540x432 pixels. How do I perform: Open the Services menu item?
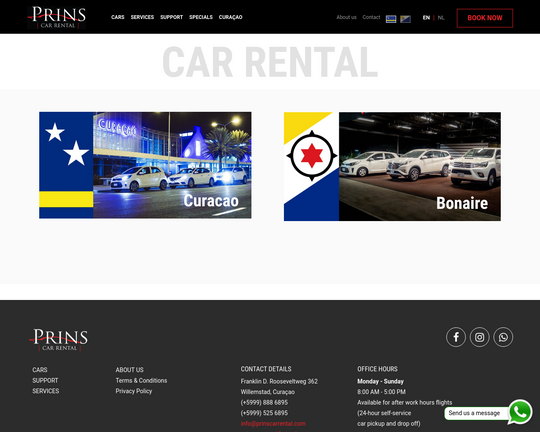(142, 17)
